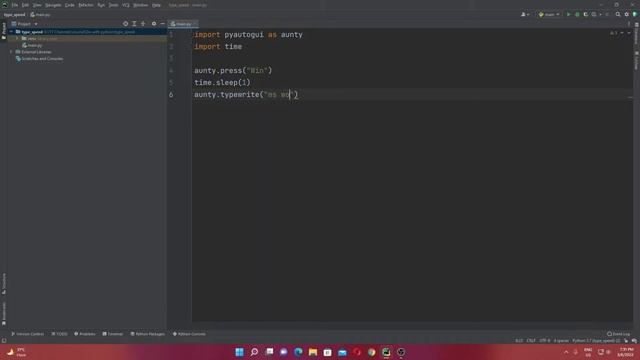Select the main.py editor tab

182,24
